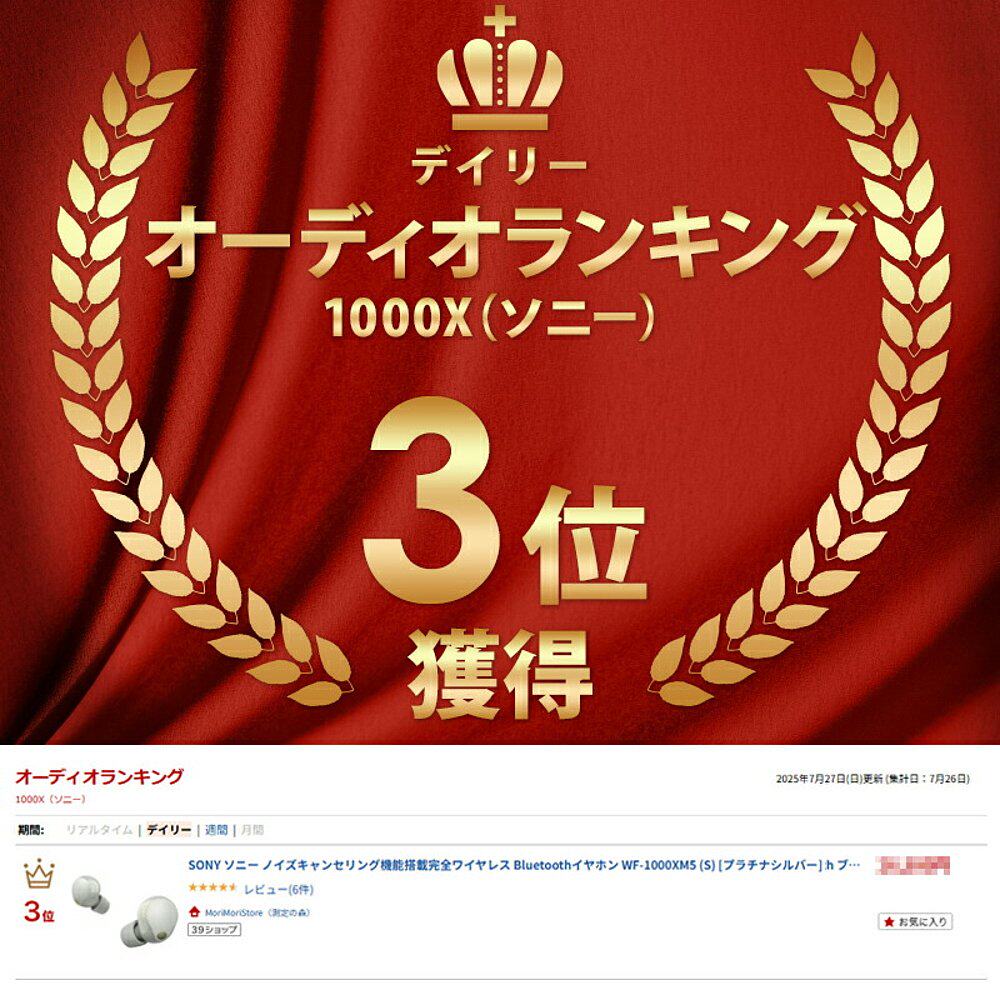Viewport: 1000px width, 1000px height.
Task: Visit the MoriMoriStore shop link
Action: click(x=257, y=913)
